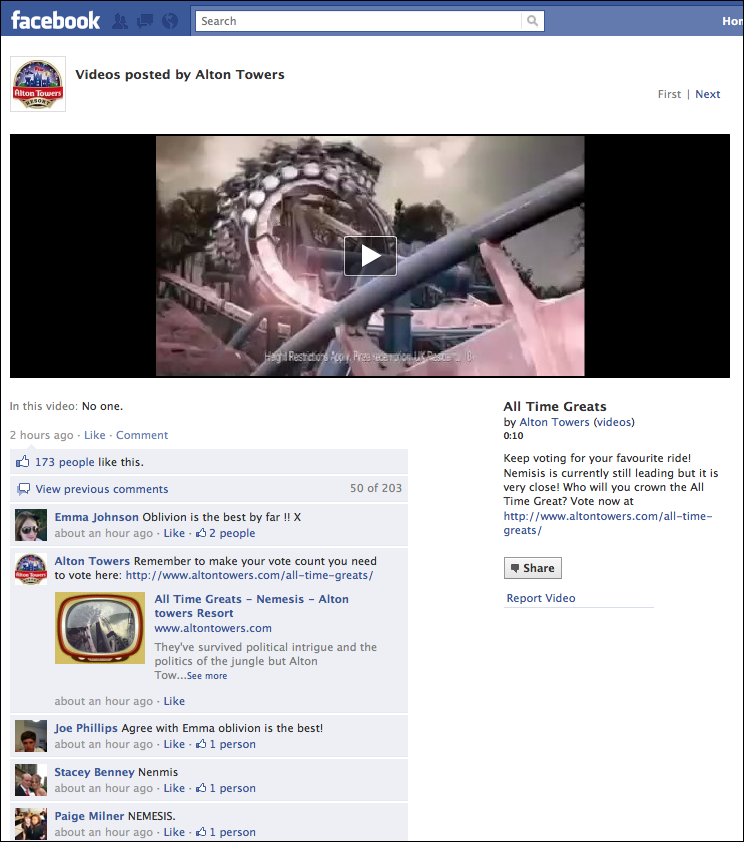Screen dimensions: 744x842
Task: Open altontowers.com/all-time-greats link in comment
Action: point(249,575)
